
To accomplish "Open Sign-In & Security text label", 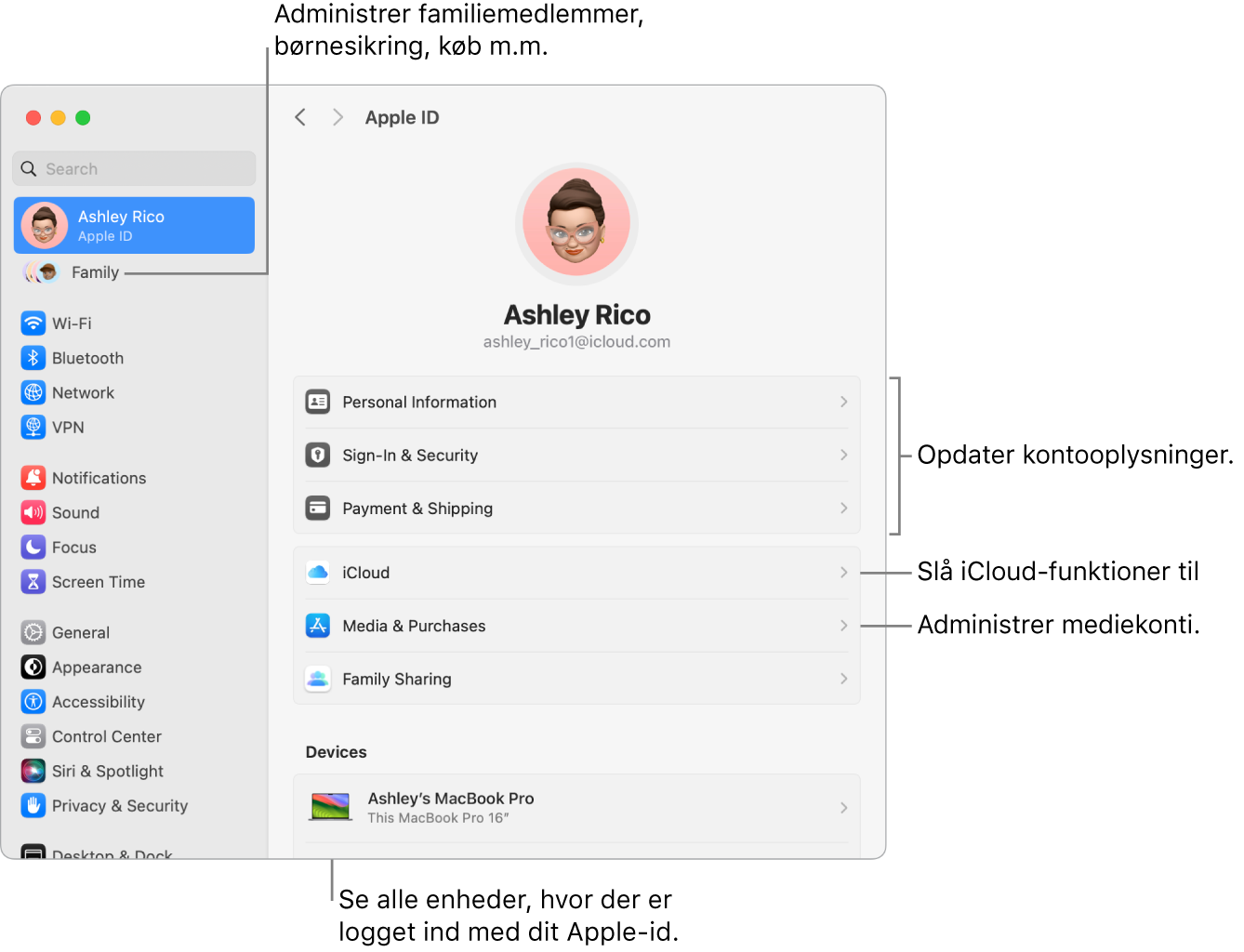I will tap(410, 456).
